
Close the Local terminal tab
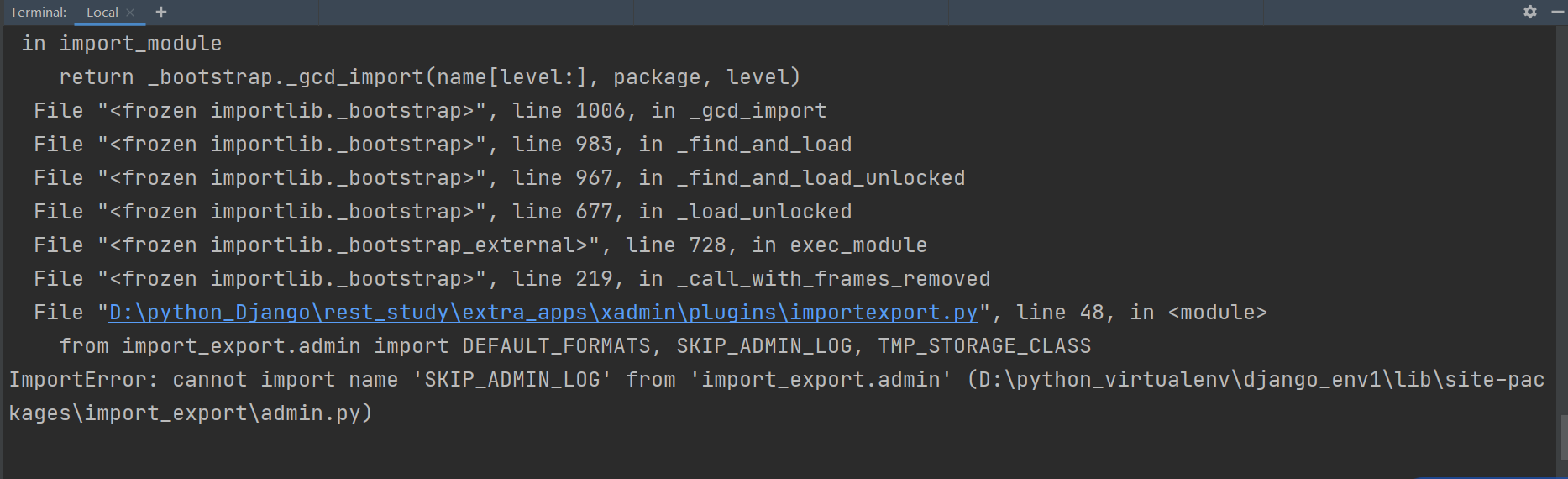(x=130, y=13)
